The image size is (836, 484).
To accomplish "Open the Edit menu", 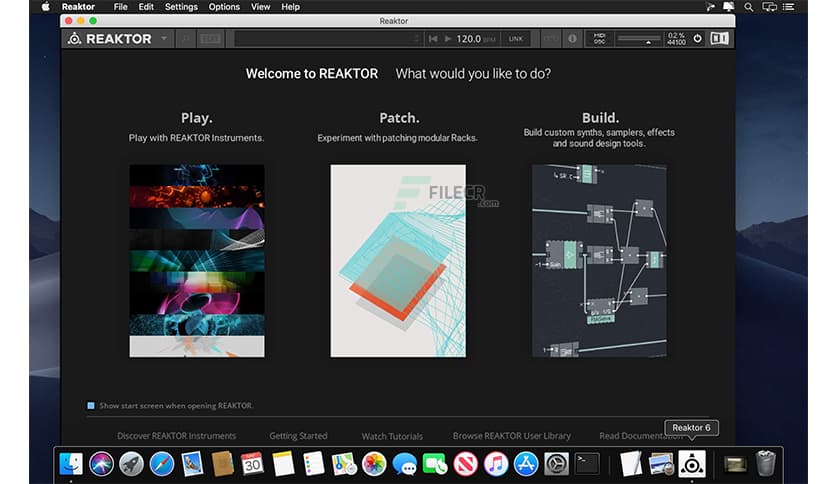I will 146,7.
